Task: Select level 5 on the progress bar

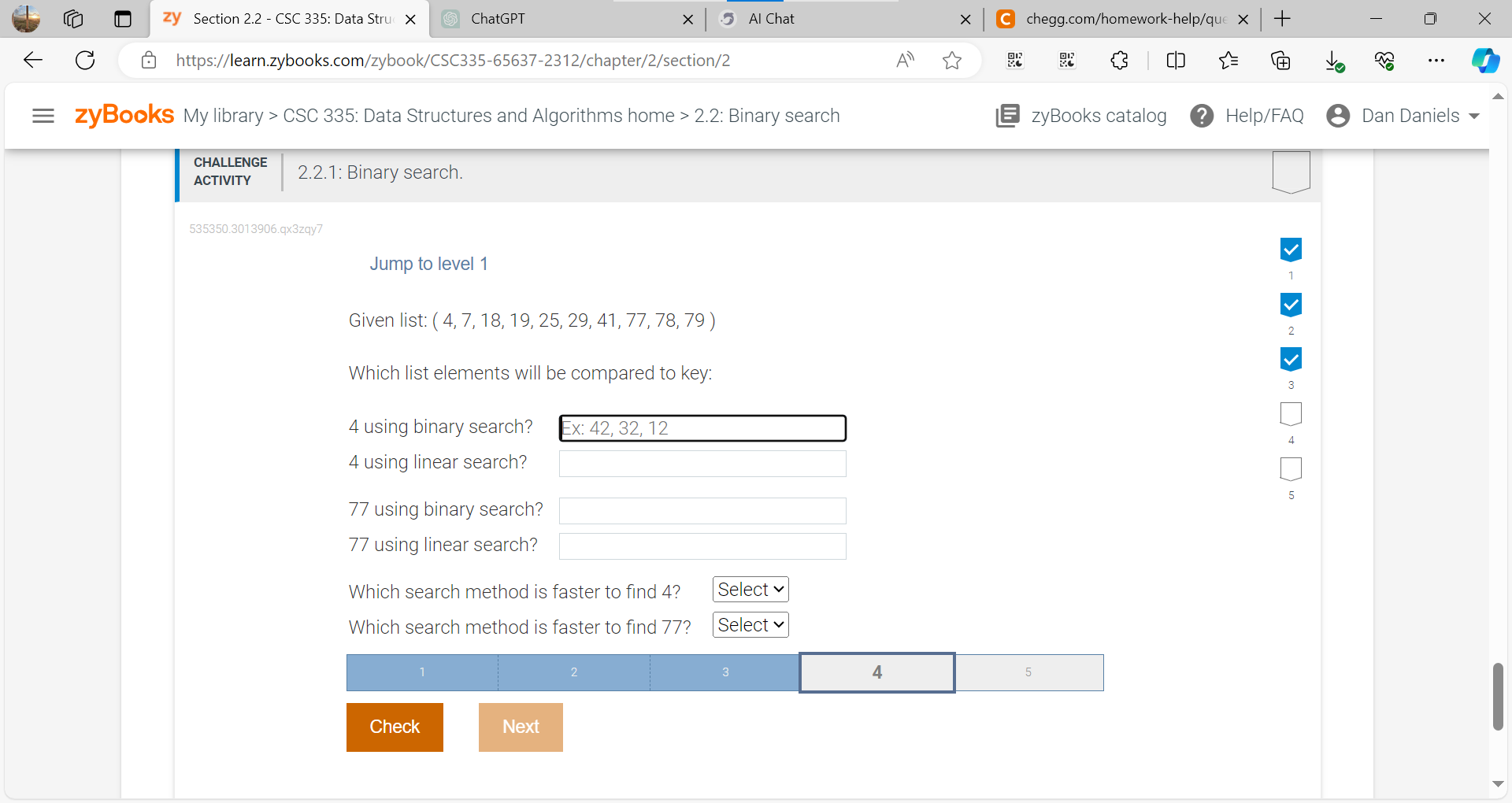Action: [1028, 672]
